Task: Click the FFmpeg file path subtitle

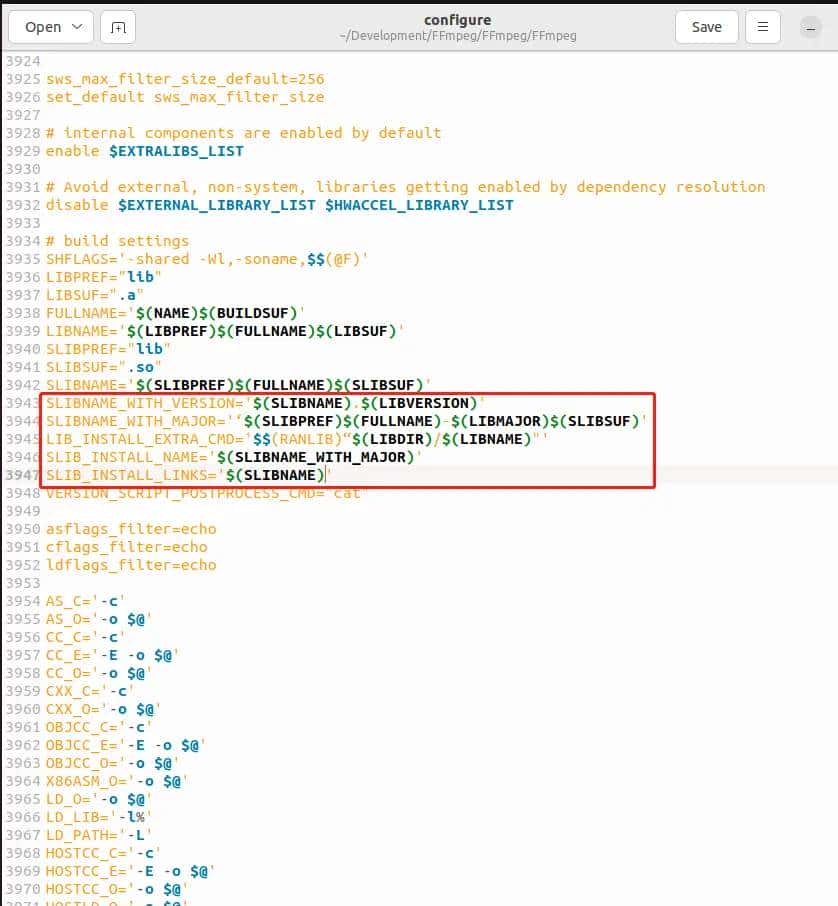Action: pyautogui.click(x=457, y=36)
